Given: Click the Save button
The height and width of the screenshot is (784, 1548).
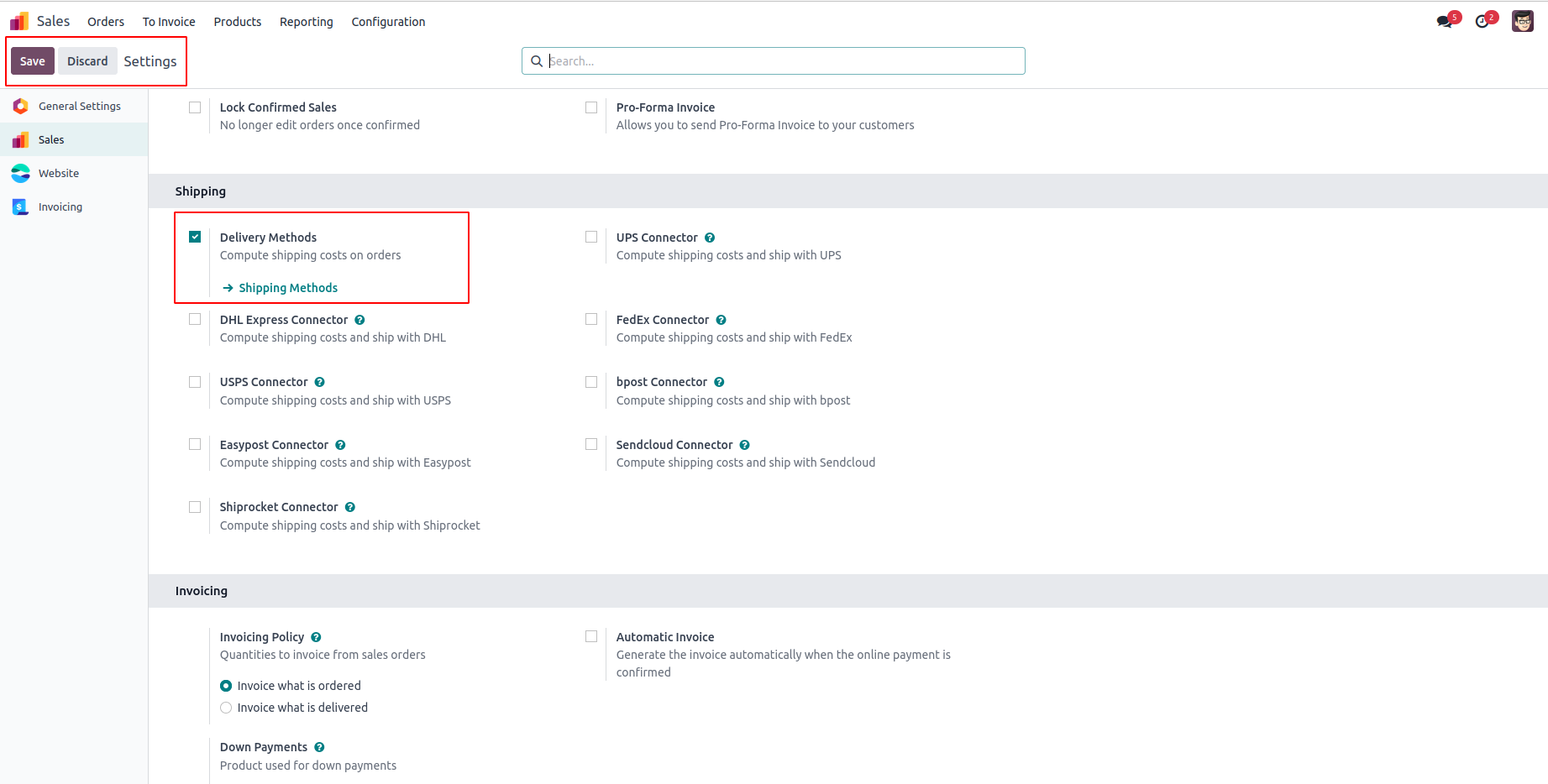Looking at the screenshot, I should pos(33,61).
